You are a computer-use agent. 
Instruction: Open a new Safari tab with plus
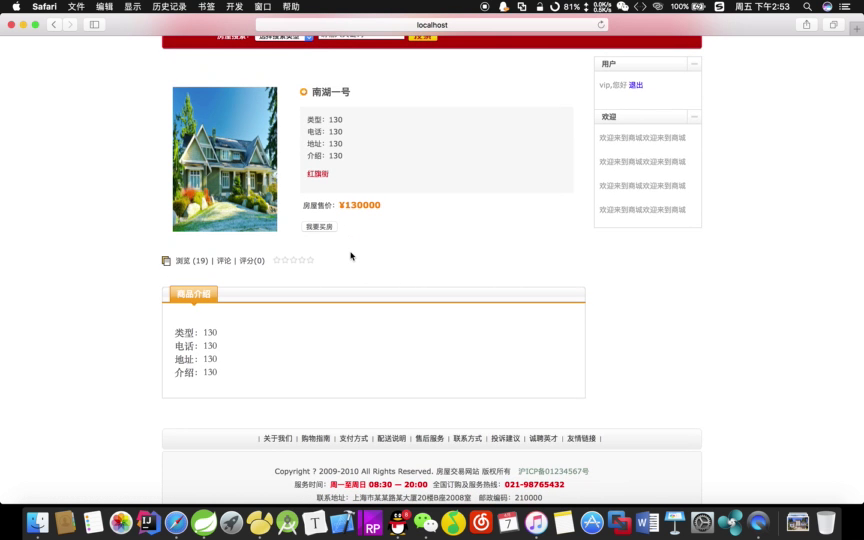(x=856, y=29)
